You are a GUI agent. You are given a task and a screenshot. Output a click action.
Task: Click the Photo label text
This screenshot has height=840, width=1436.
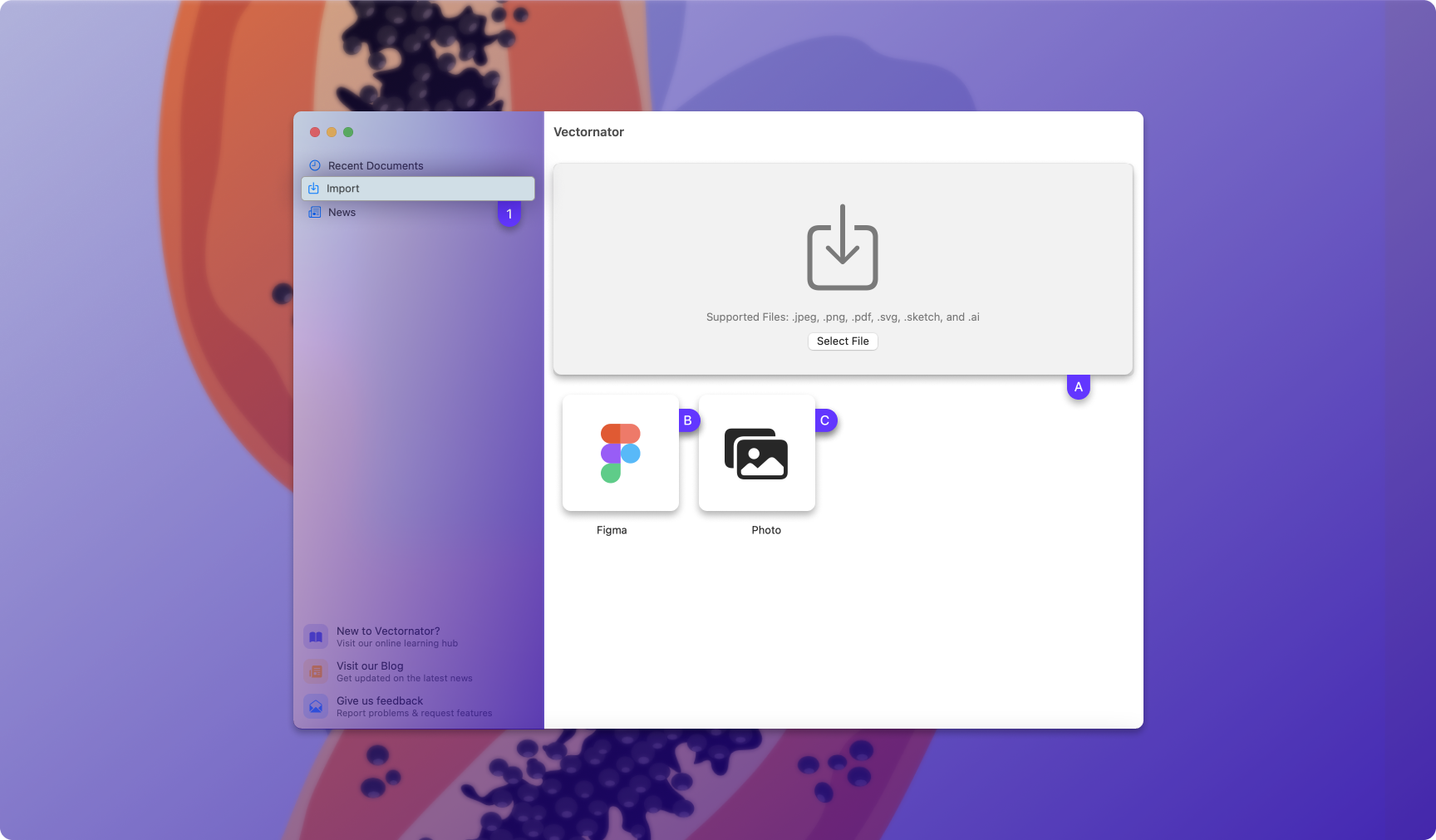click(766, 530)
